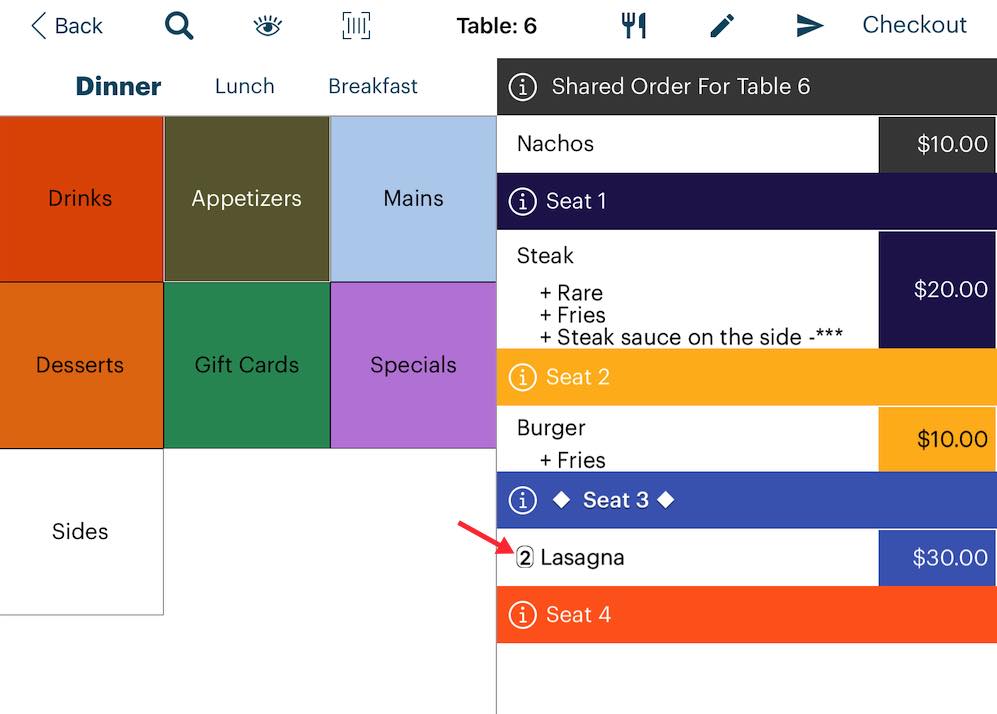Image resolution: width=997 pixels, height=714 pixels.
Task: Select the pencil edit icon
Action: (x=722, y=26)
